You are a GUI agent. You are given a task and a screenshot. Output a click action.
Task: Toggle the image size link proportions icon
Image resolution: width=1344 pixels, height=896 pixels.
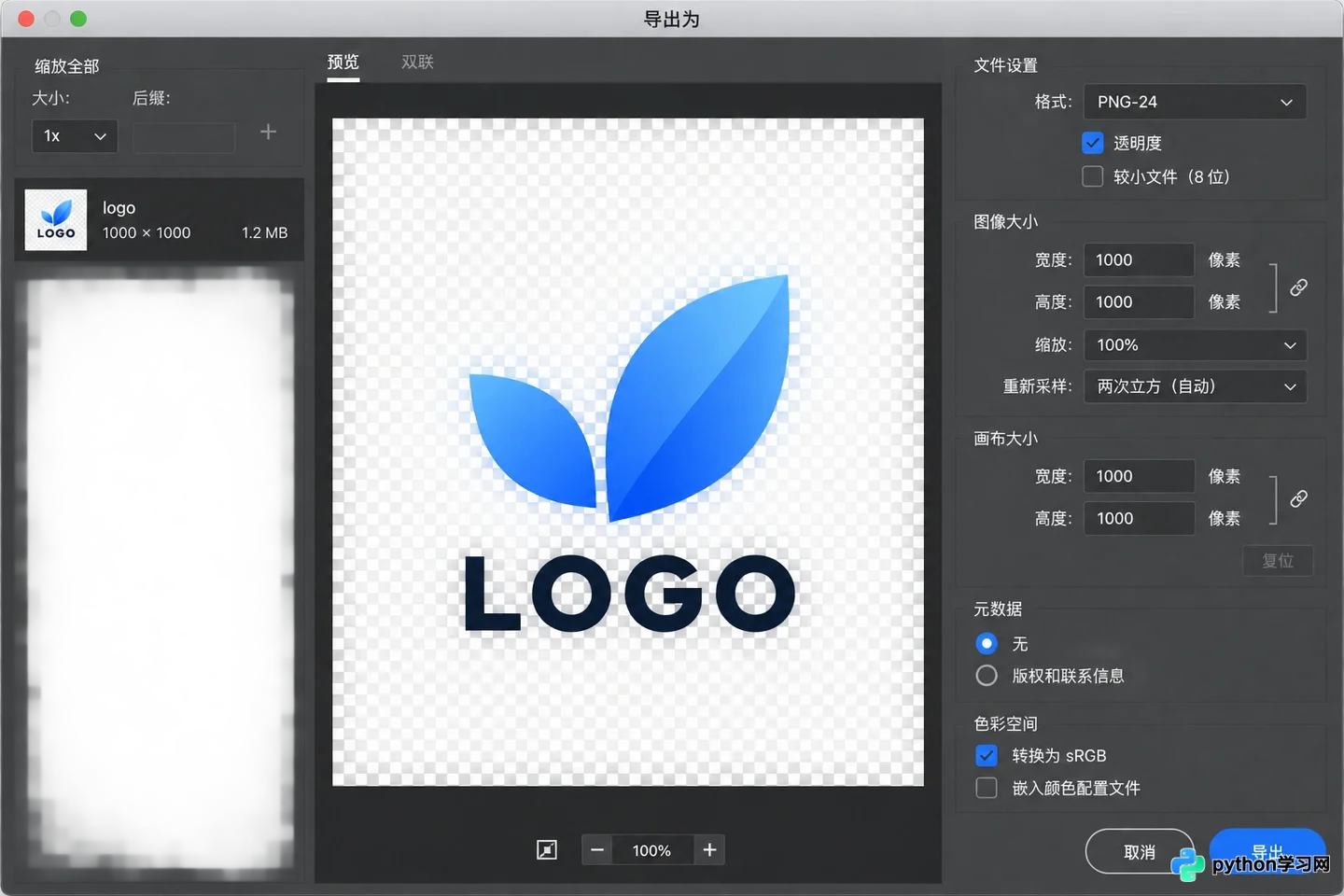coord(1298,287)
